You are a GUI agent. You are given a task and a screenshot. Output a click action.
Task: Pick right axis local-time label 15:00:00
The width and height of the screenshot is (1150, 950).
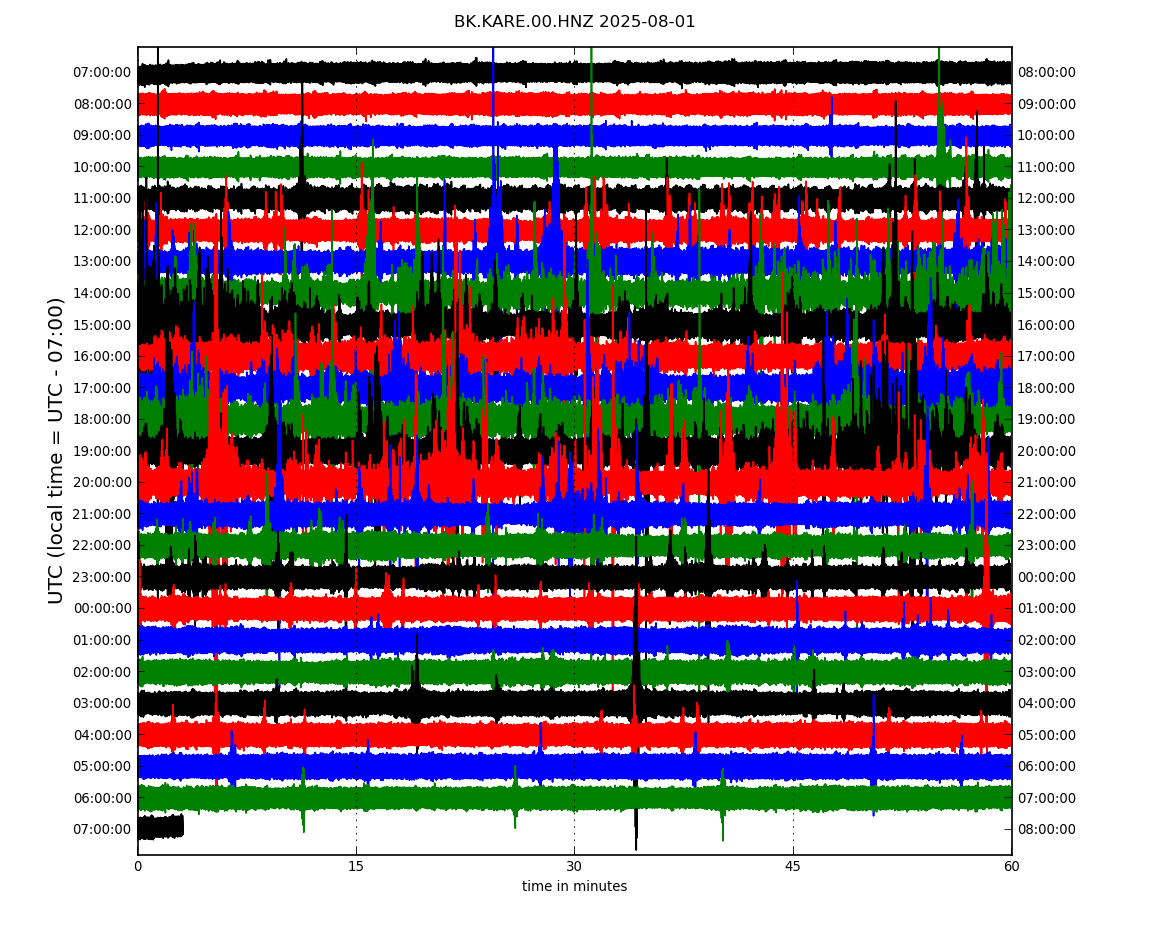pyautogui.click(x=1047, y=293)
